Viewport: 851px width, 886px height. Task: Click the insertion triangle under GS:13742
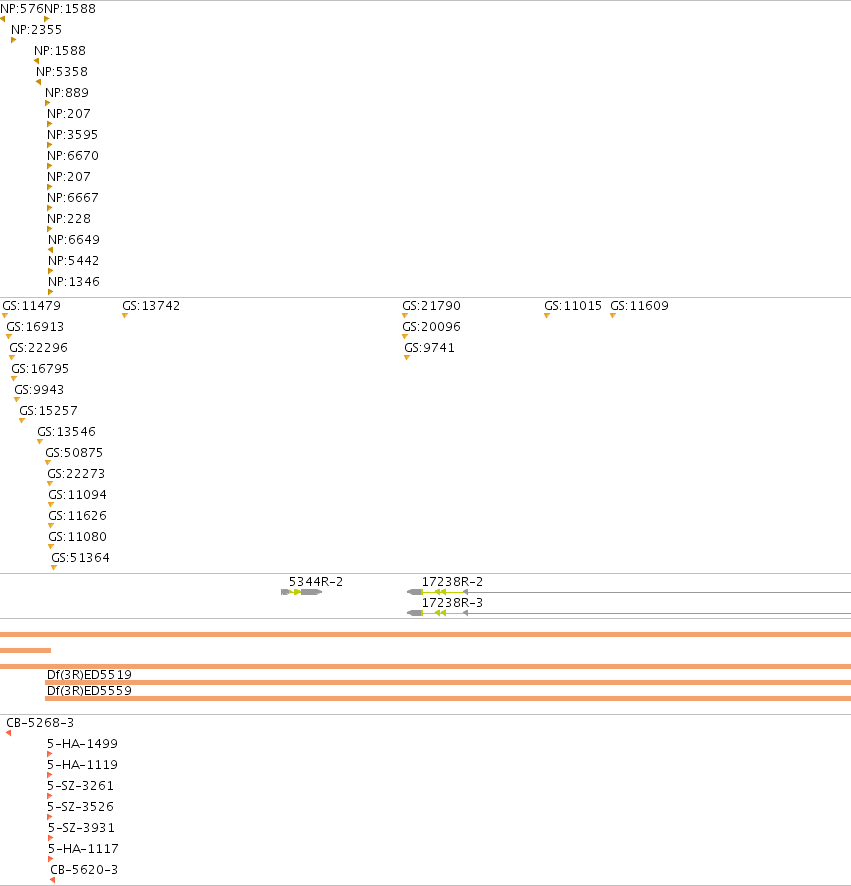[125, 316]
